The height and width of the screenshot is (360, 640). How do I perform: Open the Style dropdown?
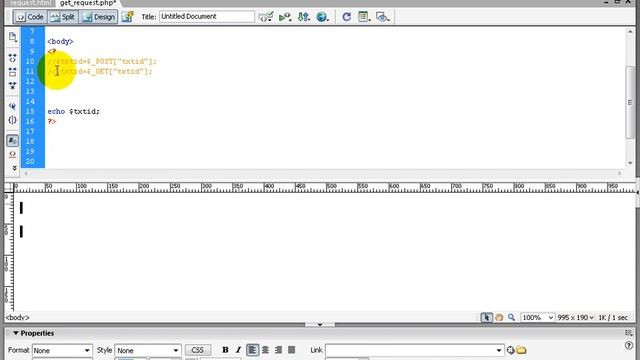(148, 350)
